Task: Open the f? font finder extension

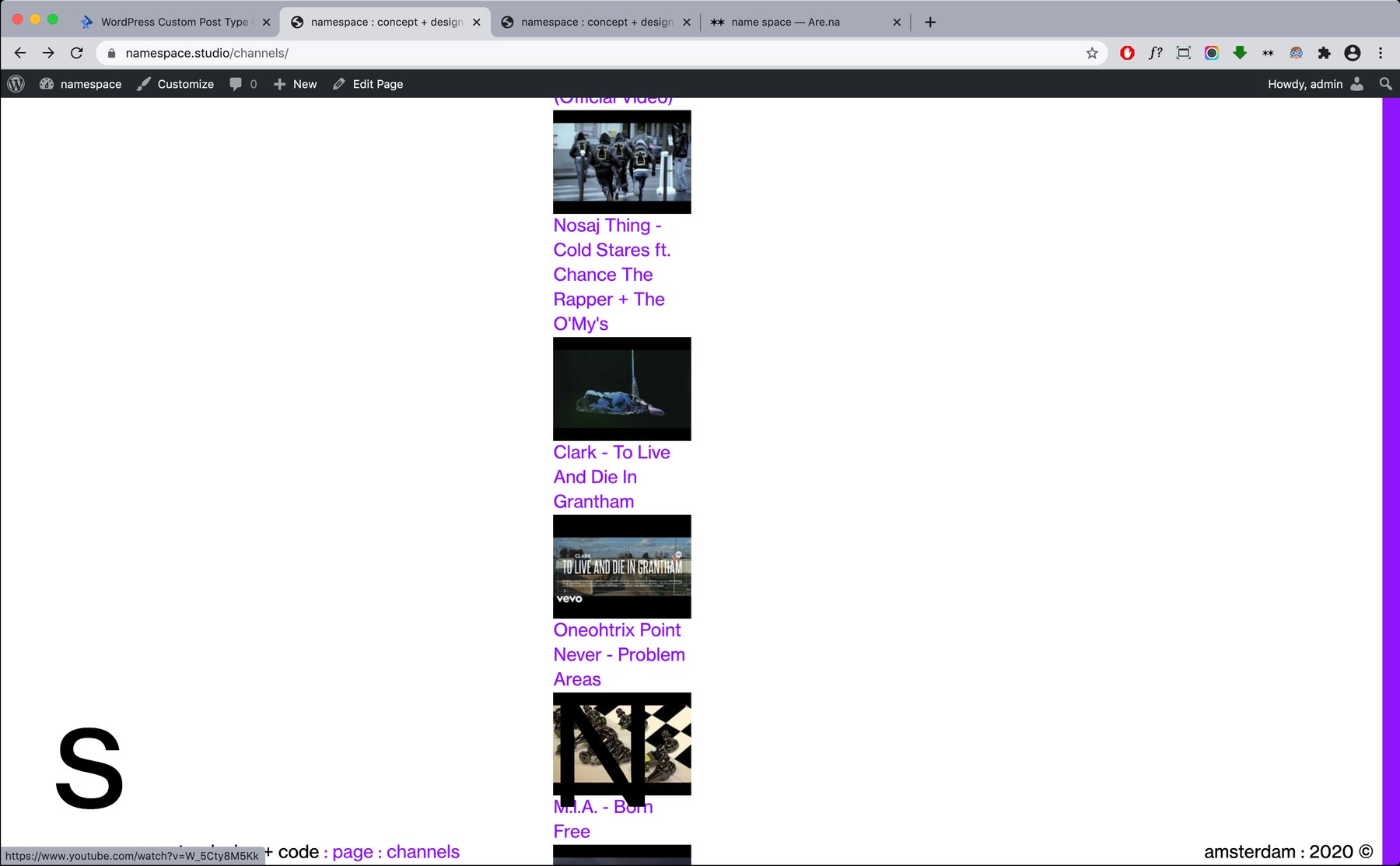Action: (1156, 53)
